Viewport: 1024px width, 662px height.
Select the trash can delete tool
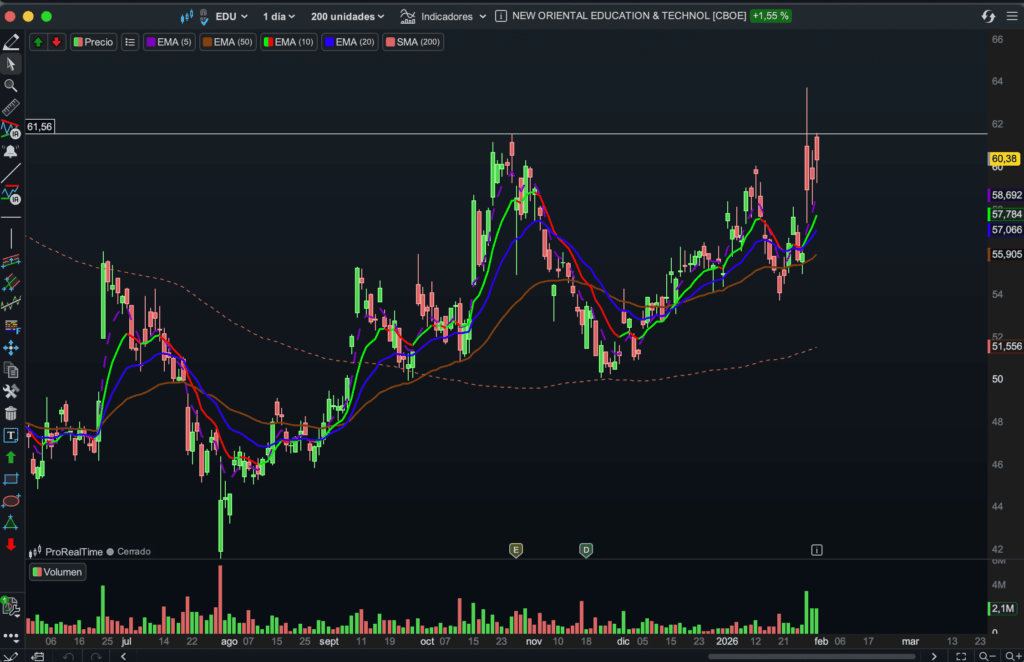point(11,413)
